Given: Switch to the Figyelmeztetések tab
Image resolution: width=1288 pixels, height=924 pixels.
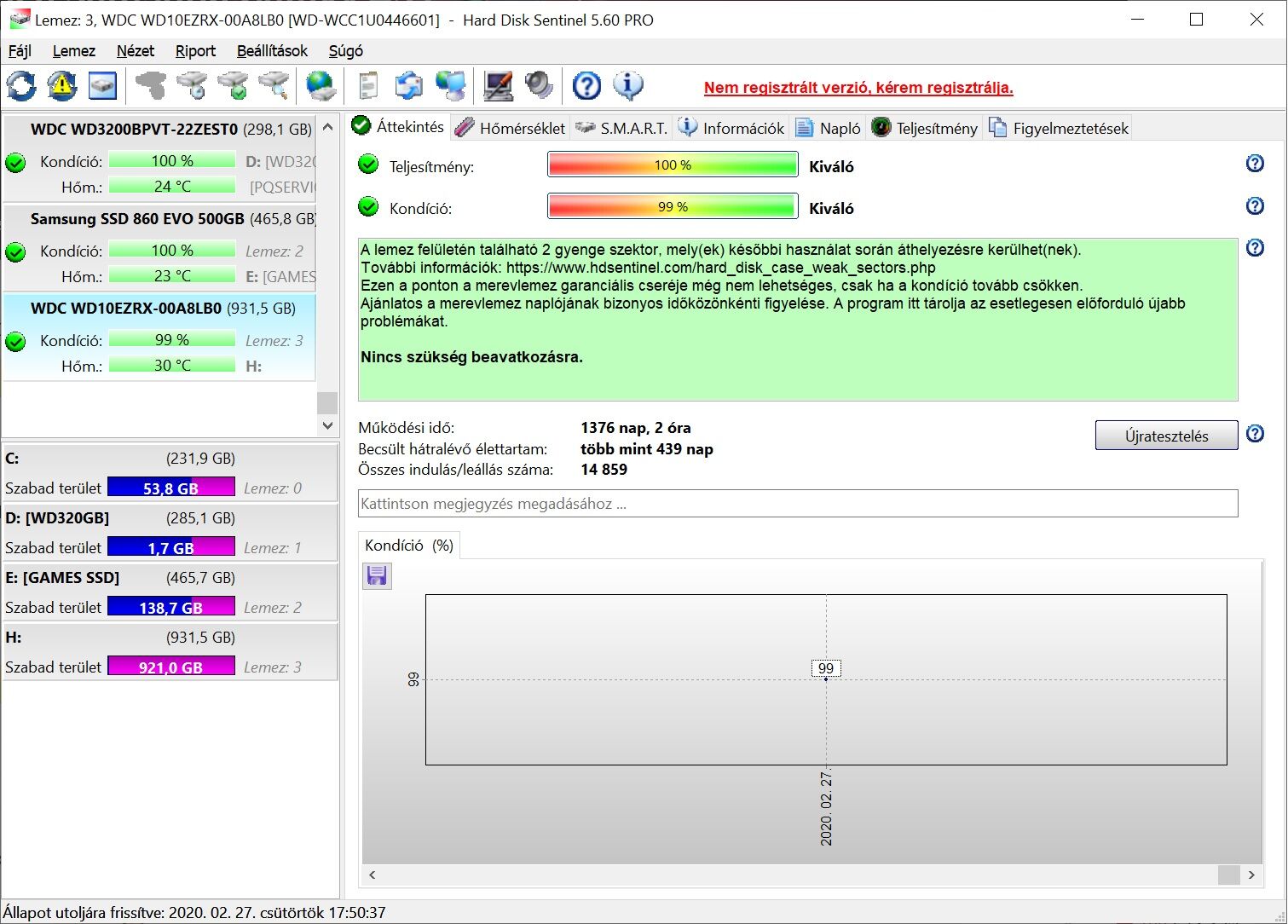Looking at the screenshot, I should tap(1059, 128).
